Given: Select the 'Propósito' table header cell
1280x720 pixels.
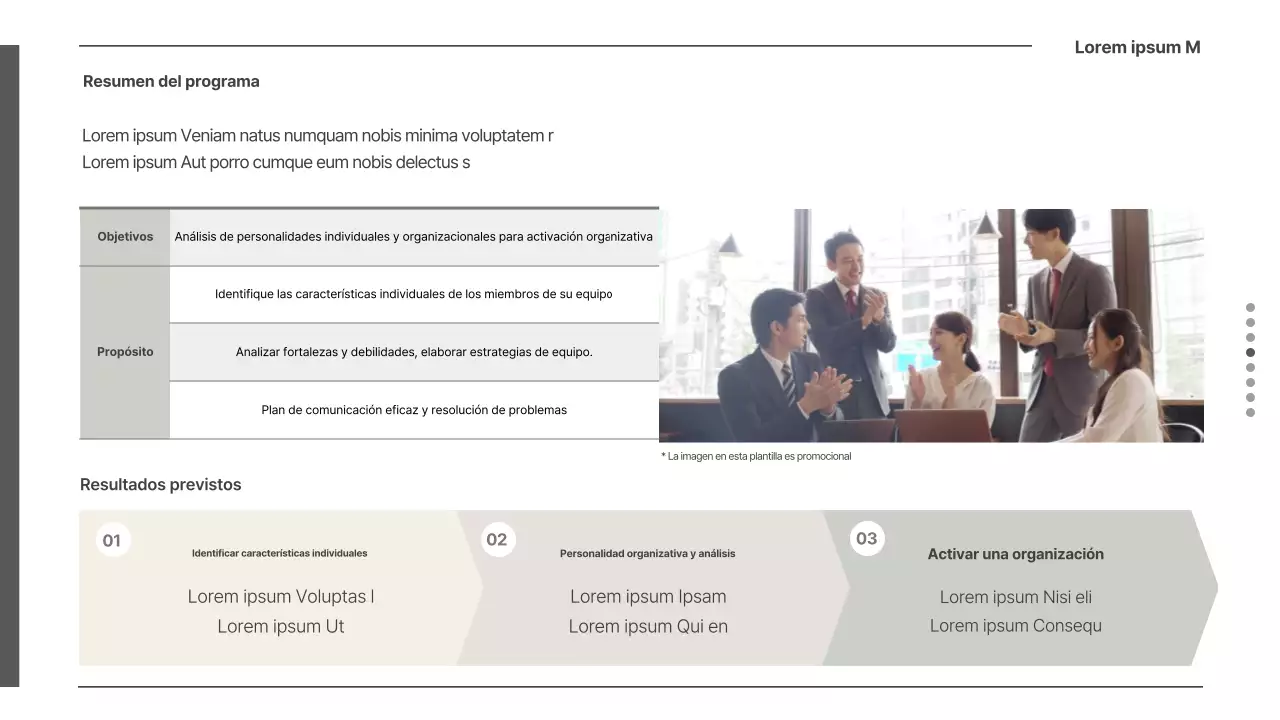Looking at the screenshot, I should pyautogui.click(x=125, y=352).
